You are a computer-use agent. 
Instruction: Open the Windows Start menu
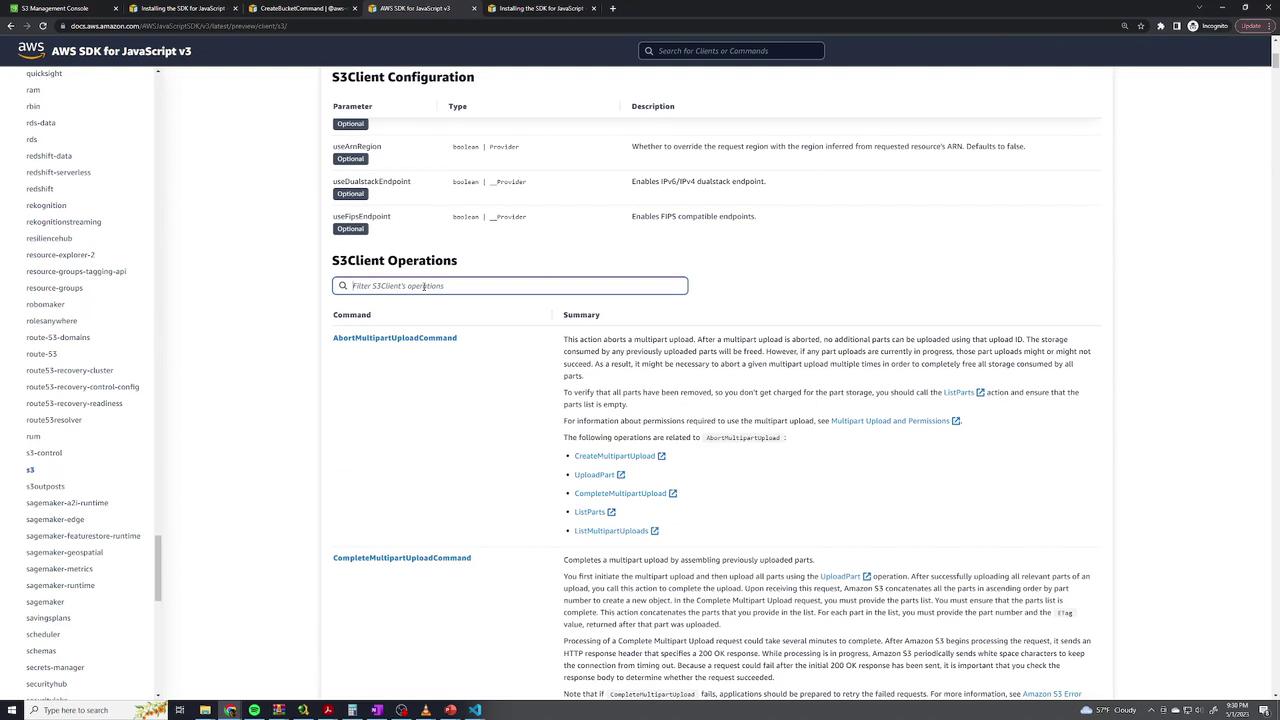tap(11, 710)
